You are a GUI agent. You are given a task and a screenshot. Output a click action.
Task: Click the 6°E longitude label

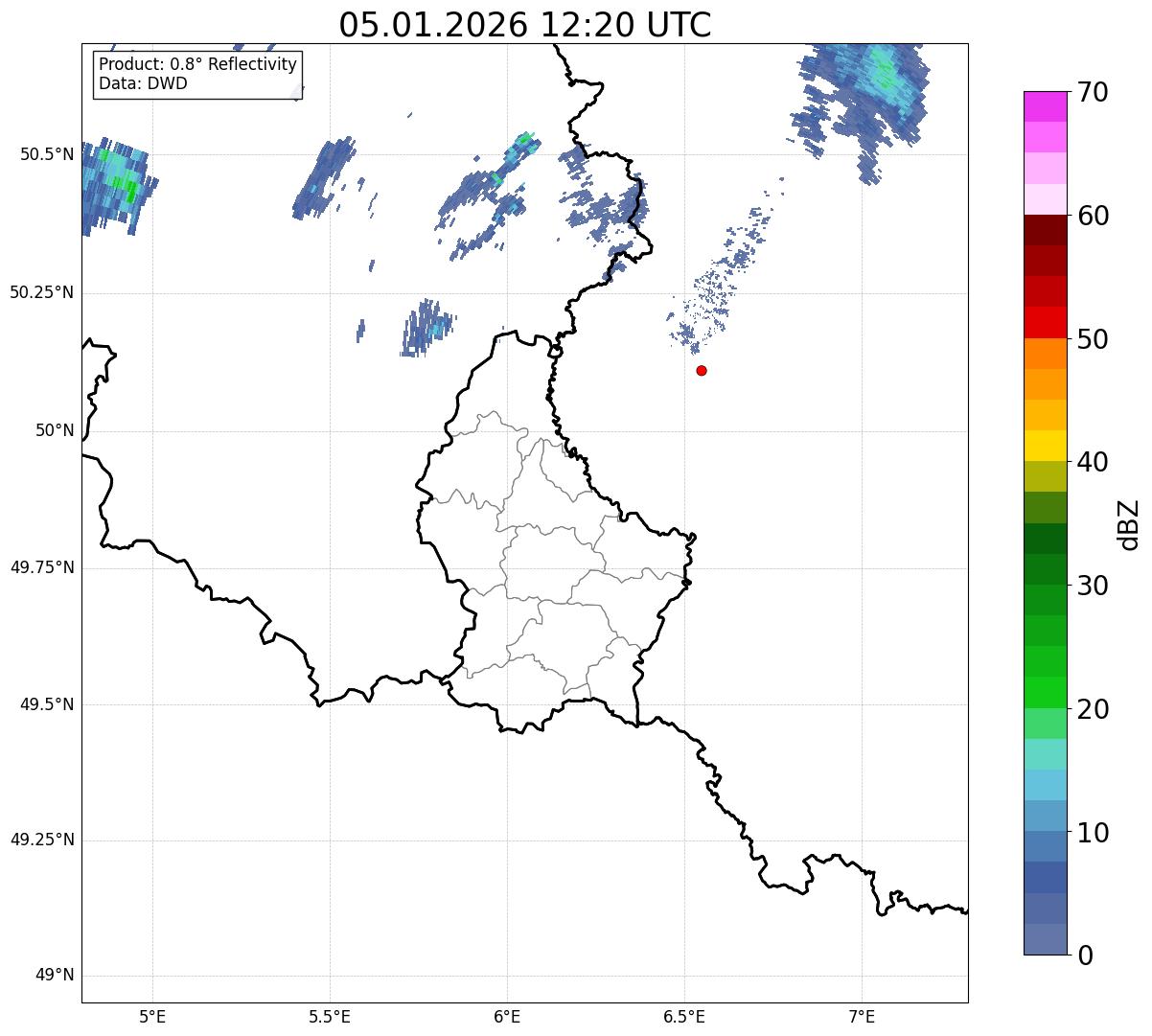click(x=507, y=1017)
